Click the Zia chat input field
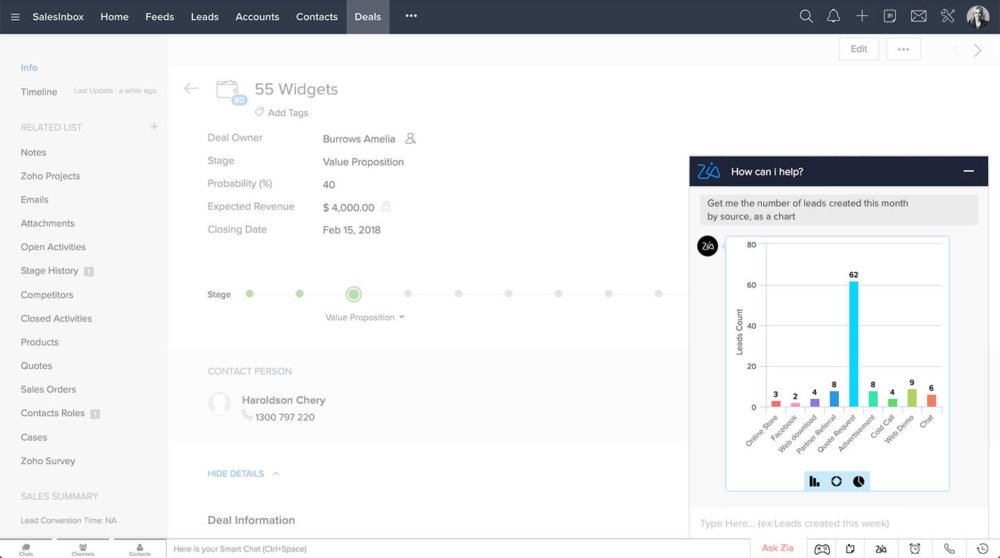This screenshot has height=558, width=1000. pos(830,523)
